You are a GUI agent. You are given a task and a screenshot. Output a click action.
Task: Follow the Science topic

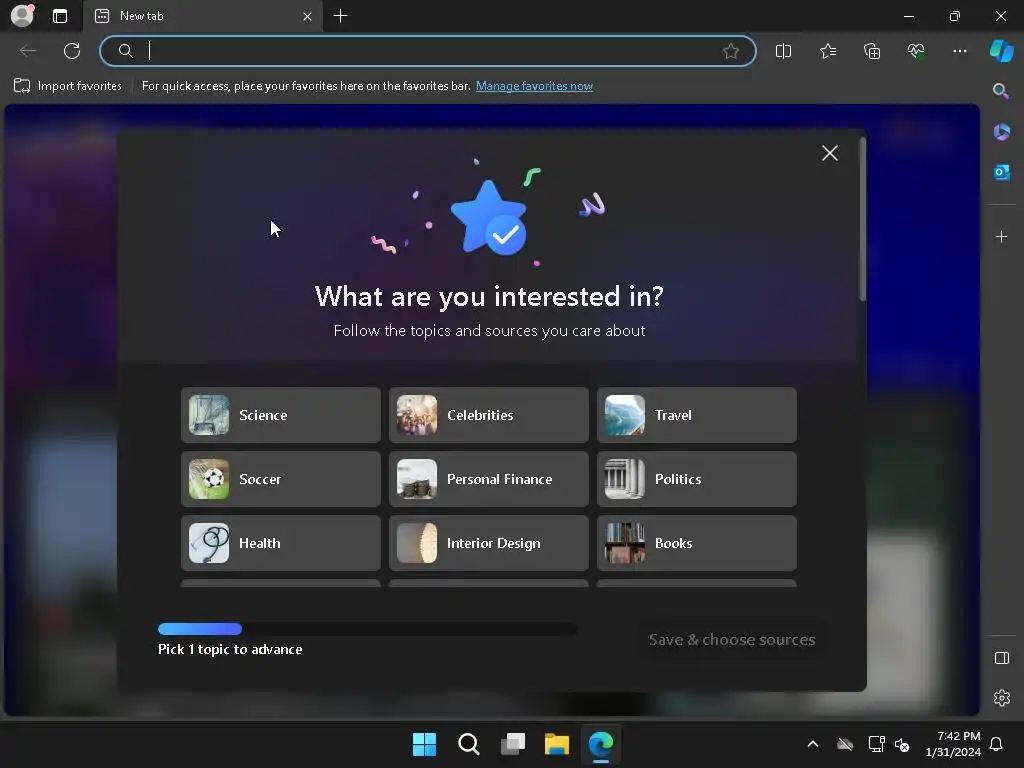coord(280,415)
